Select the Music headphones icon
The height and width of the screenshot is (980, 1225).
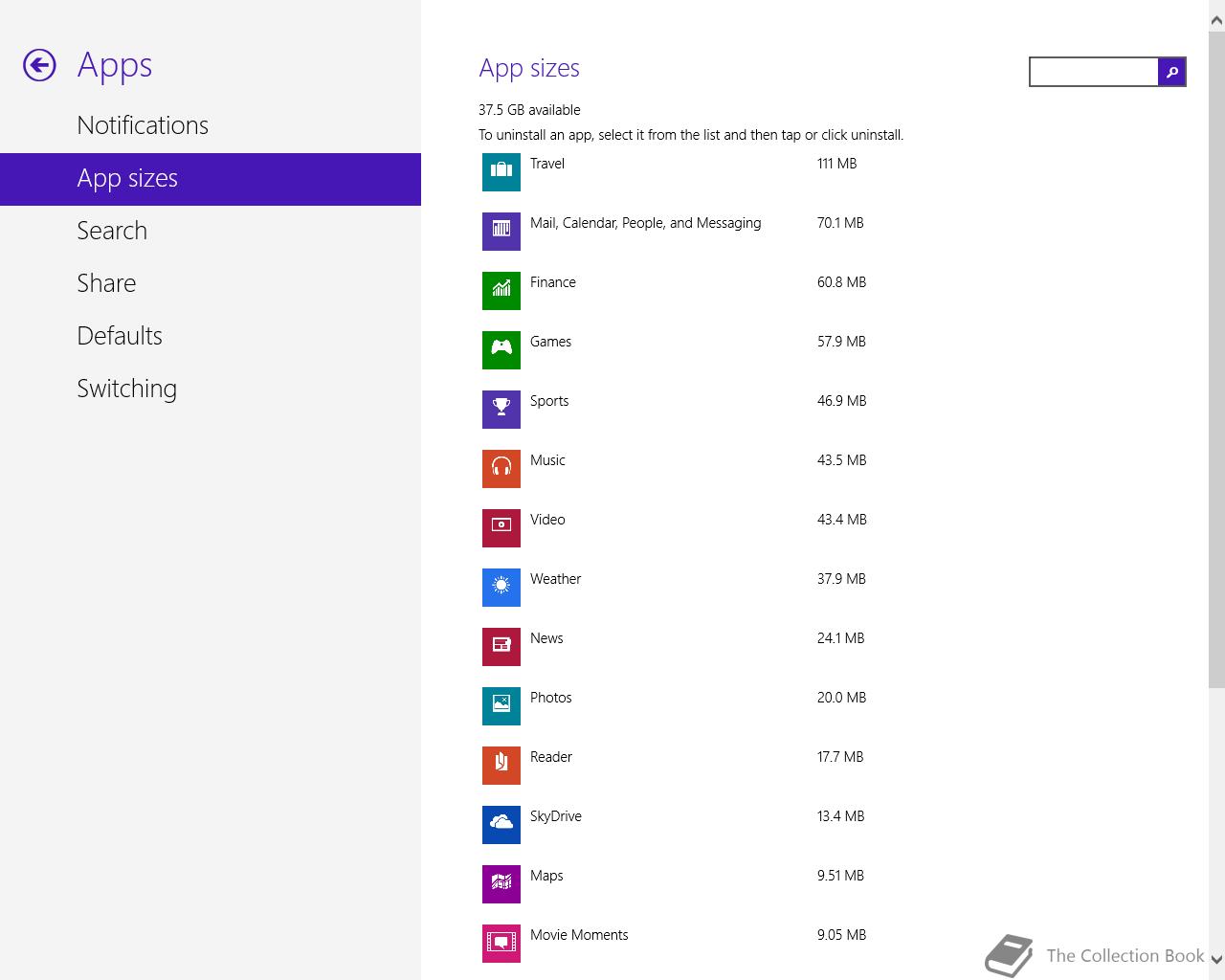pyautogui.click(x=501, y=469)
